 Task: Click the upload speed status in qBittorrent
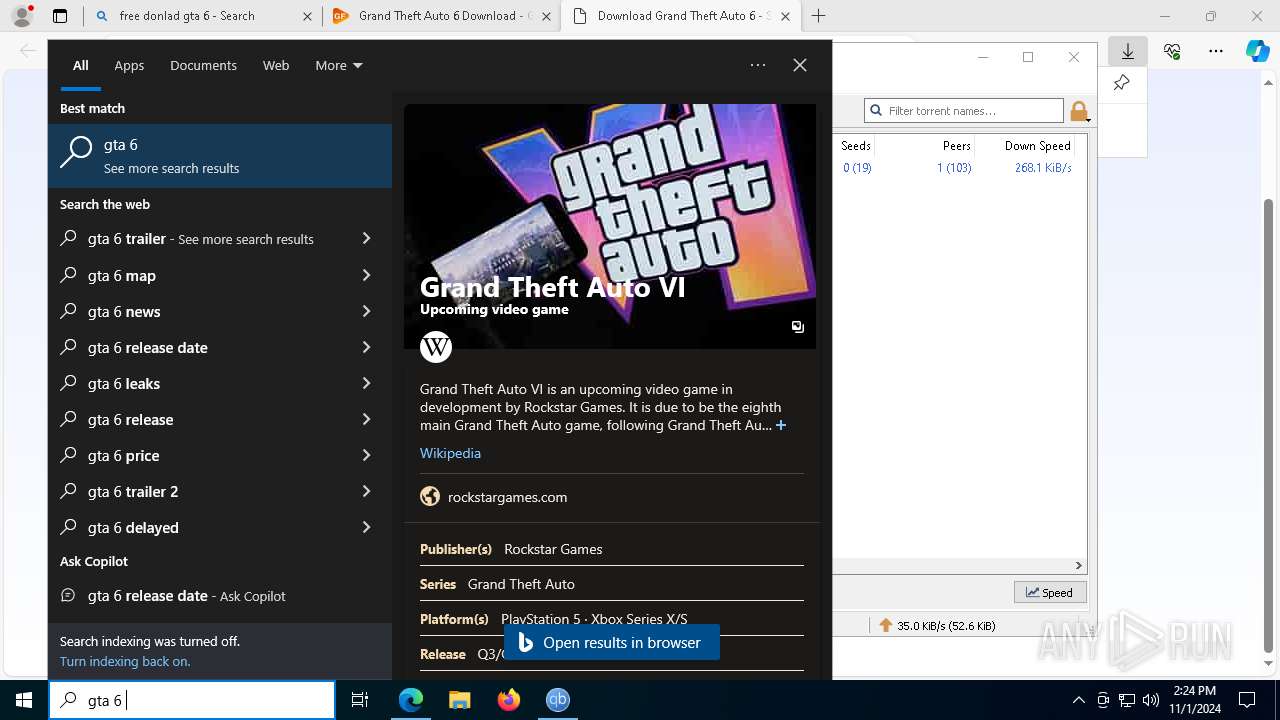(x=937, y=626)
